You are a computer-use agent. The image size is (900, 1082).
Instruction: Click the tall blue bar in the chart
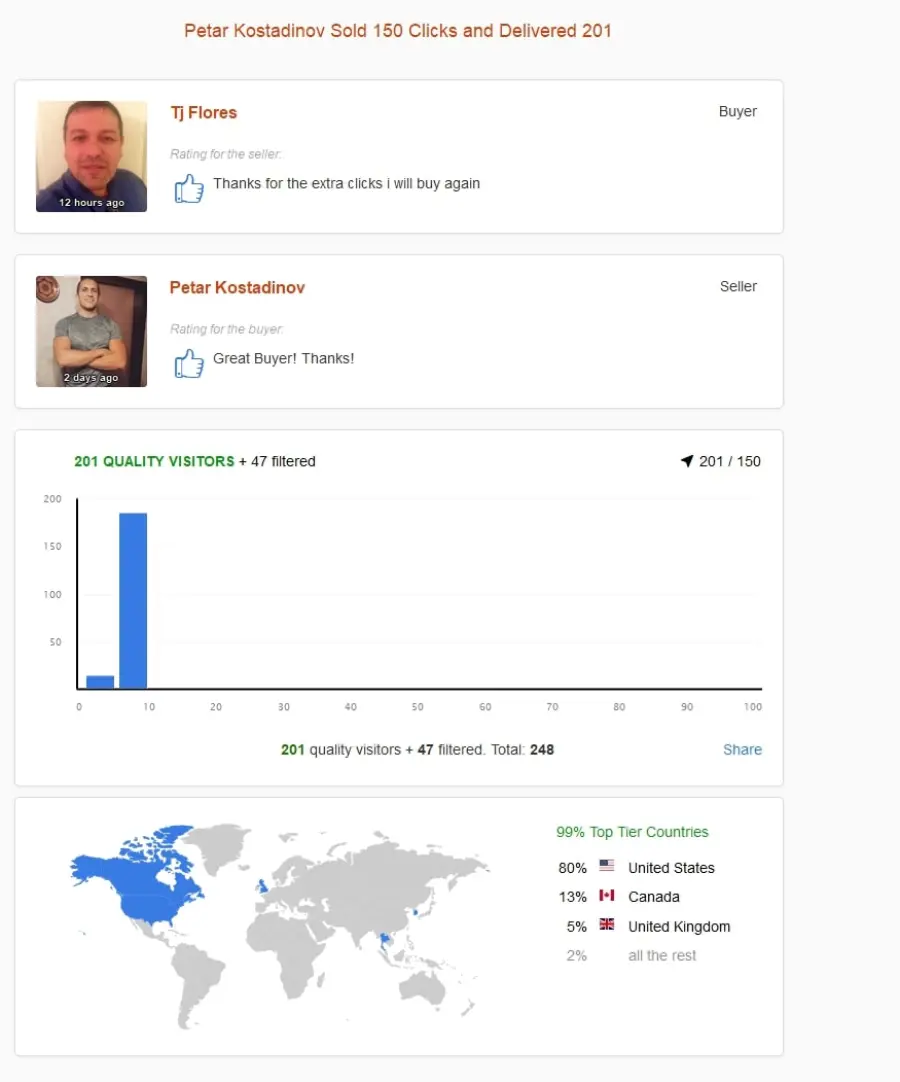[x=133, y=600]
